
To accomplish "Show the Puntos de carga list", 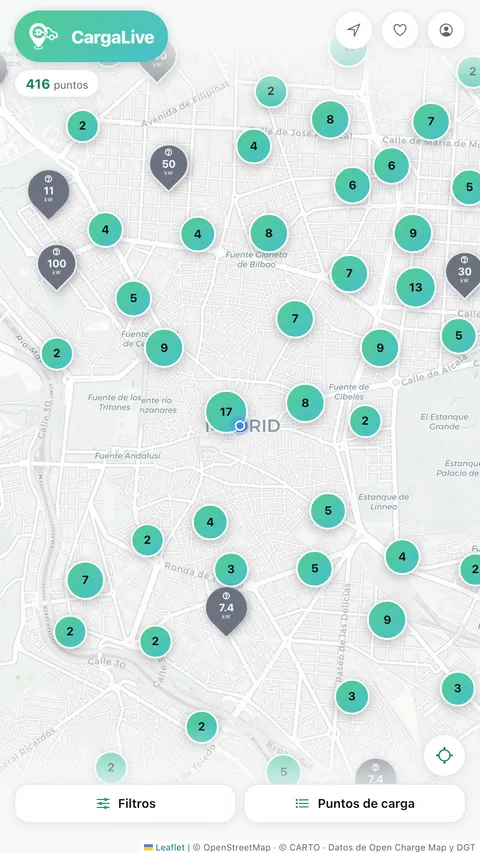I will [355, 803].
